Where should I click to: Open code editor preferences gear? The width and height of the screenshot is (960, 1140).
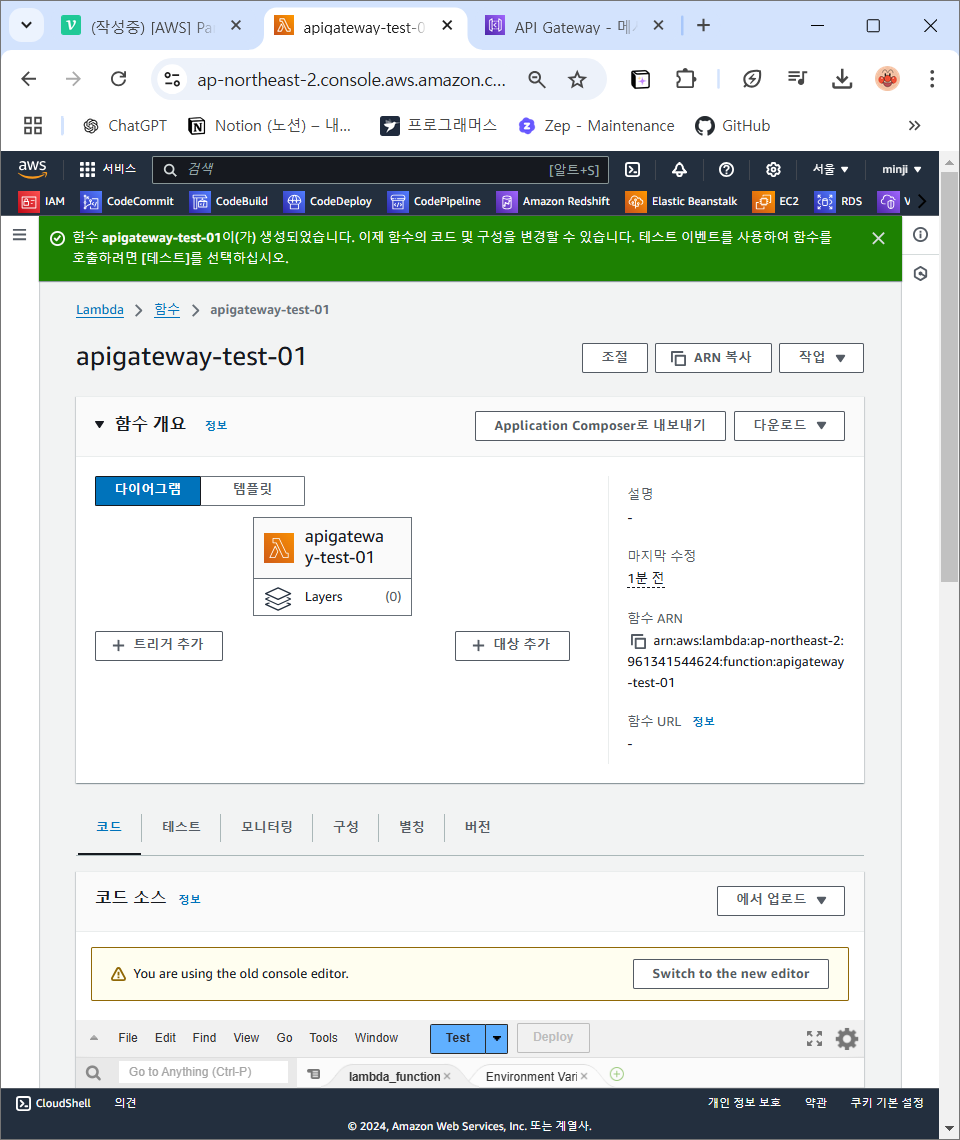coord(847,1038)
